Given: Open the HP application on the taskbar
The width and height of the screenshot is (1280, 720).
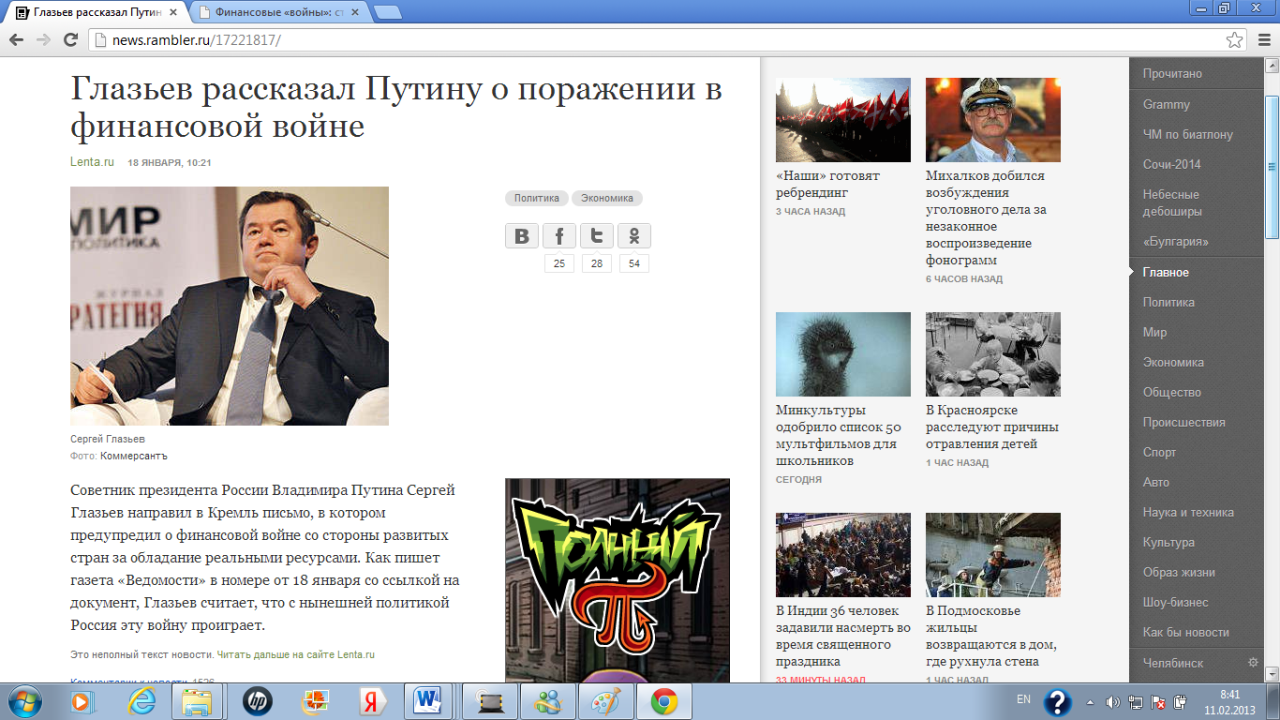Looking at the screenshot, I should 257,702.
